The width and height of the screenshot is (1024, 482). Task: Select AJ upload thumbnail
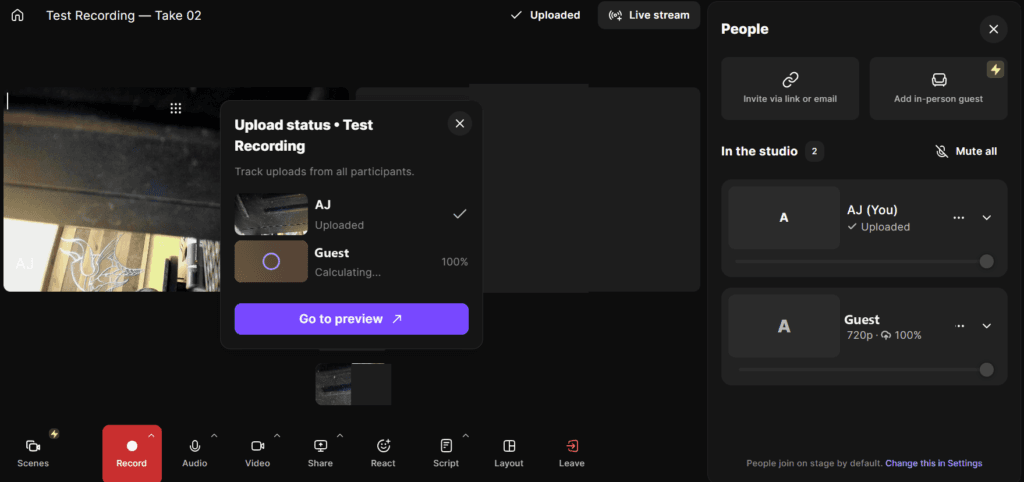coord(271,214)
